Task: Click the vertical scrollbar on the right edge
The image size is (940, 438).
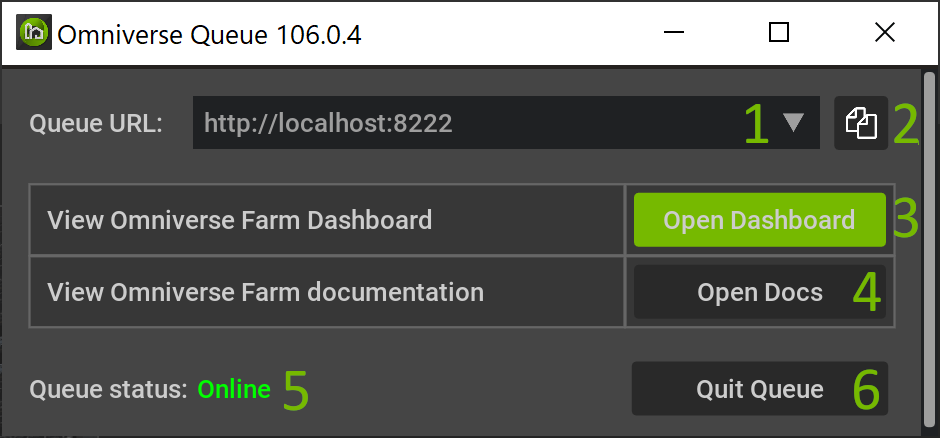Action: click(x=929, y=252)
